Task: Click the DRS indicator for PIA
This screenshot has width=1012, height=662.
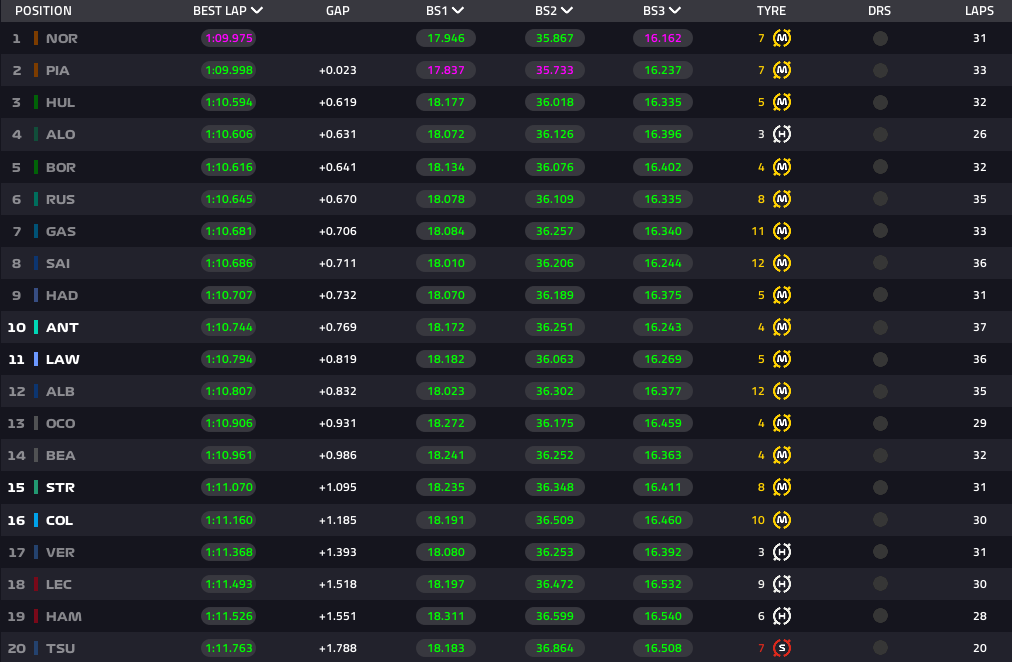Action: (x=880, y=71)
